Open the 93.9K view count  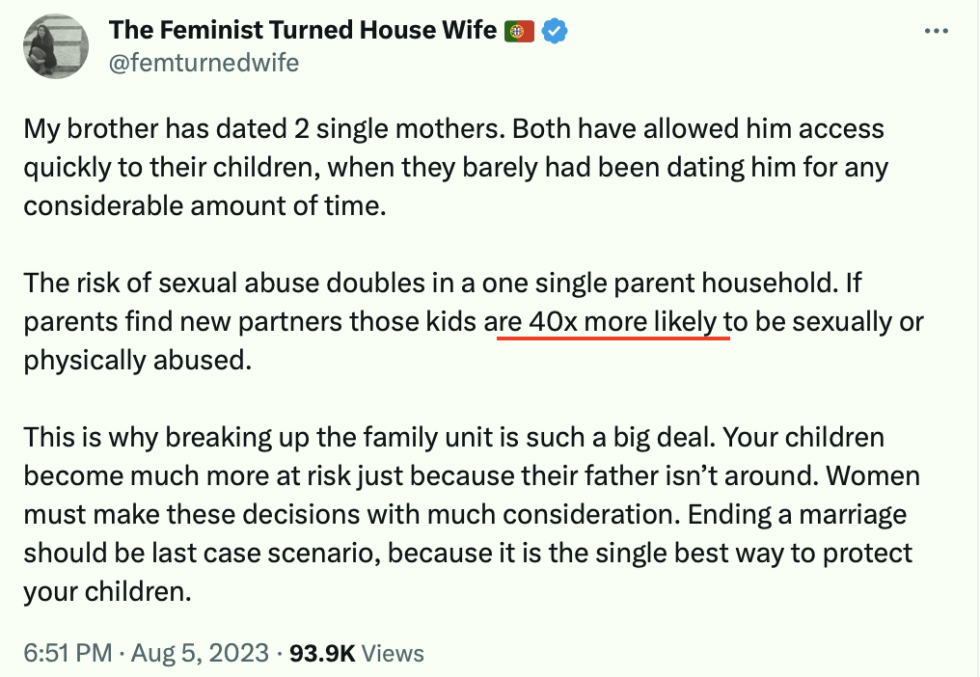[322, 653]
